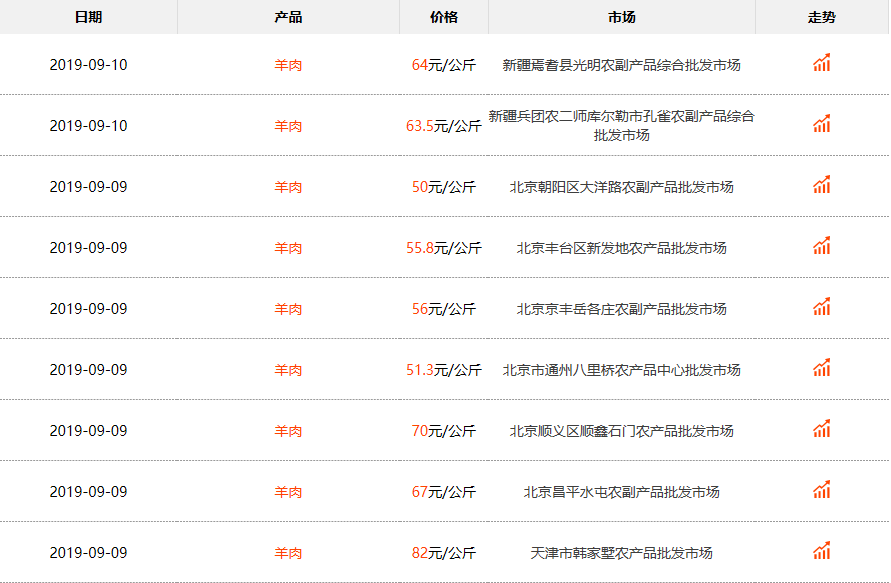Click the 市场 column header
891x583 pixels.
pos(622,17)
